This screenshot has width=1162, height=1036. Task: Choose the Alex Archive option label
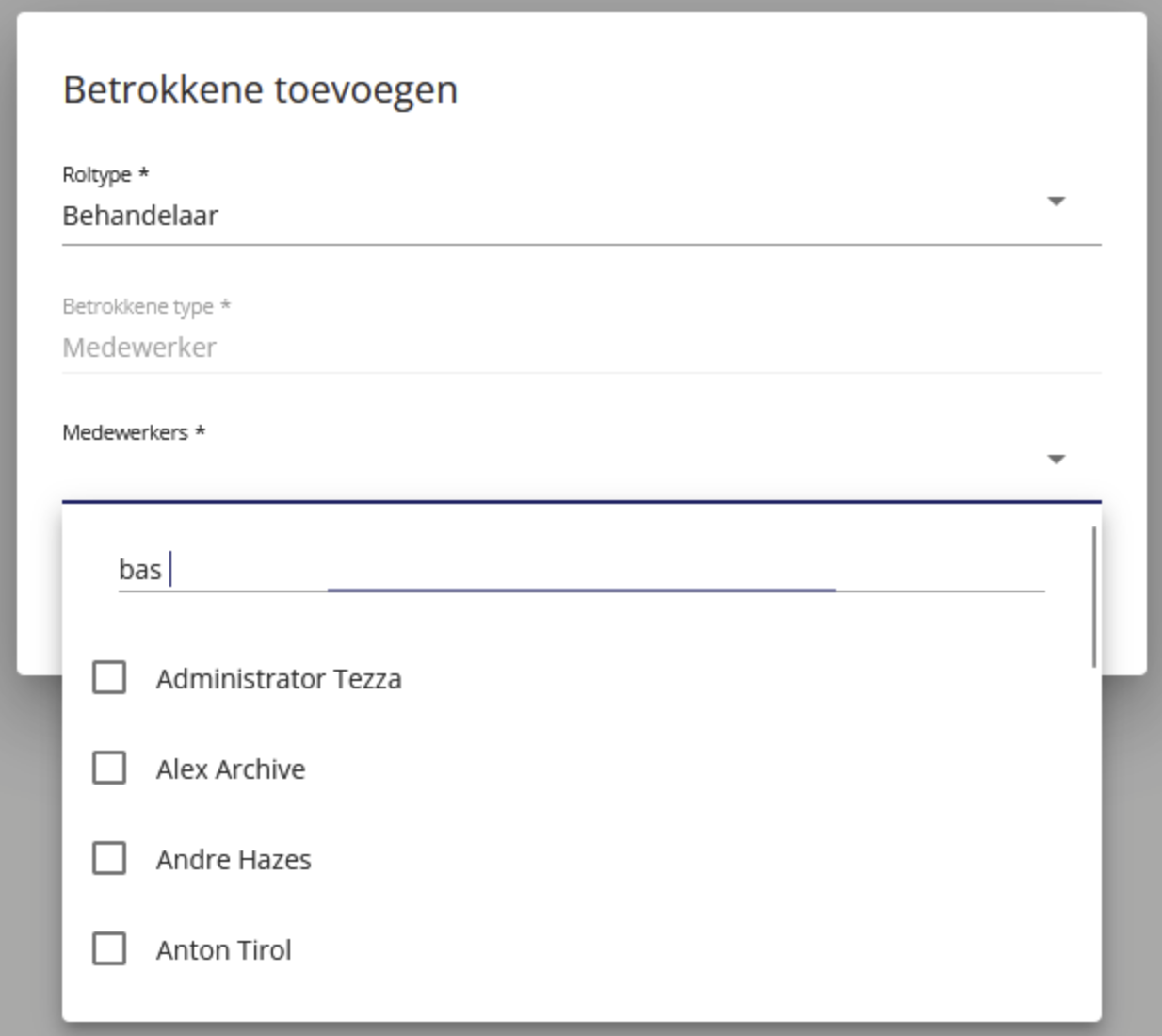[231, 769]
